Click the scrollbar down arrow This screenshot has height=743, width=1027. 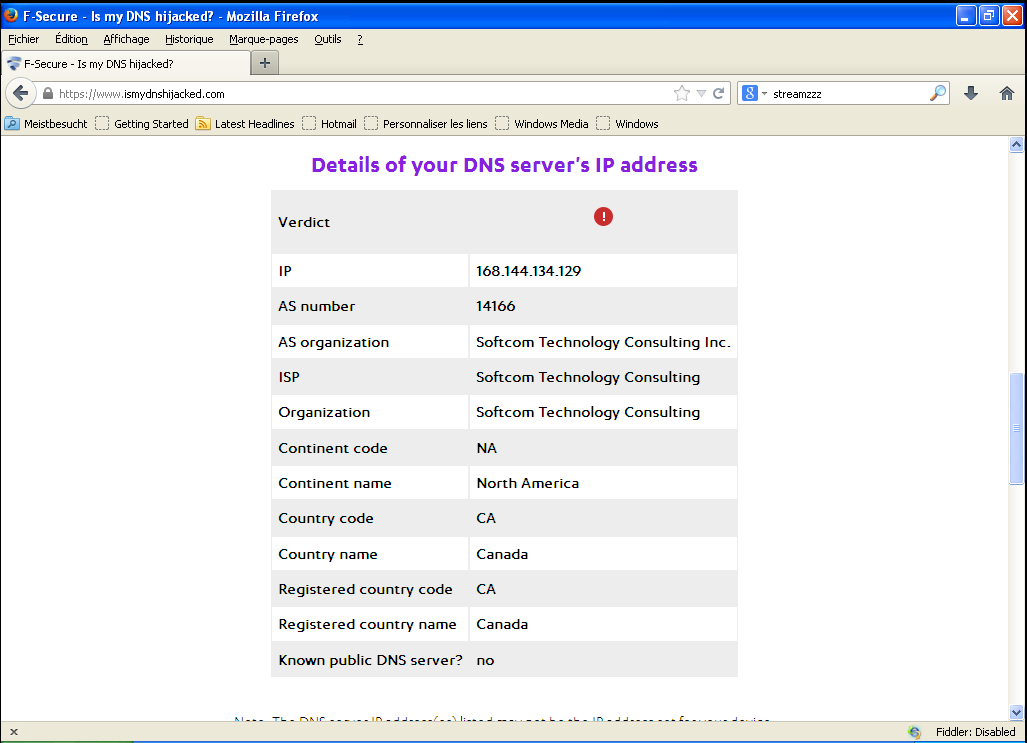1016,712
